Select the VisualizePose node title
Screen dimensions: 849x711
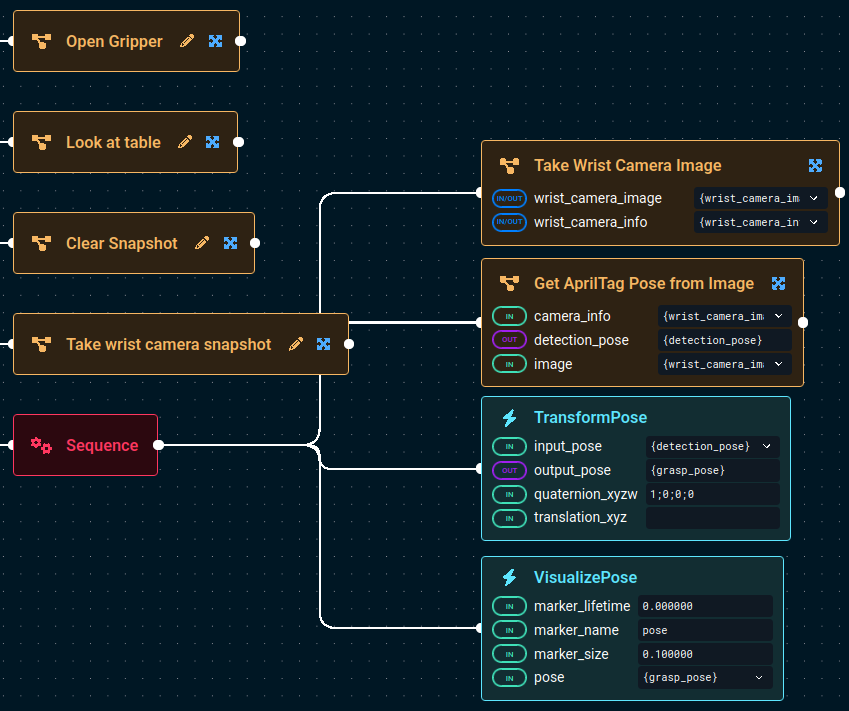pos(585,577)
